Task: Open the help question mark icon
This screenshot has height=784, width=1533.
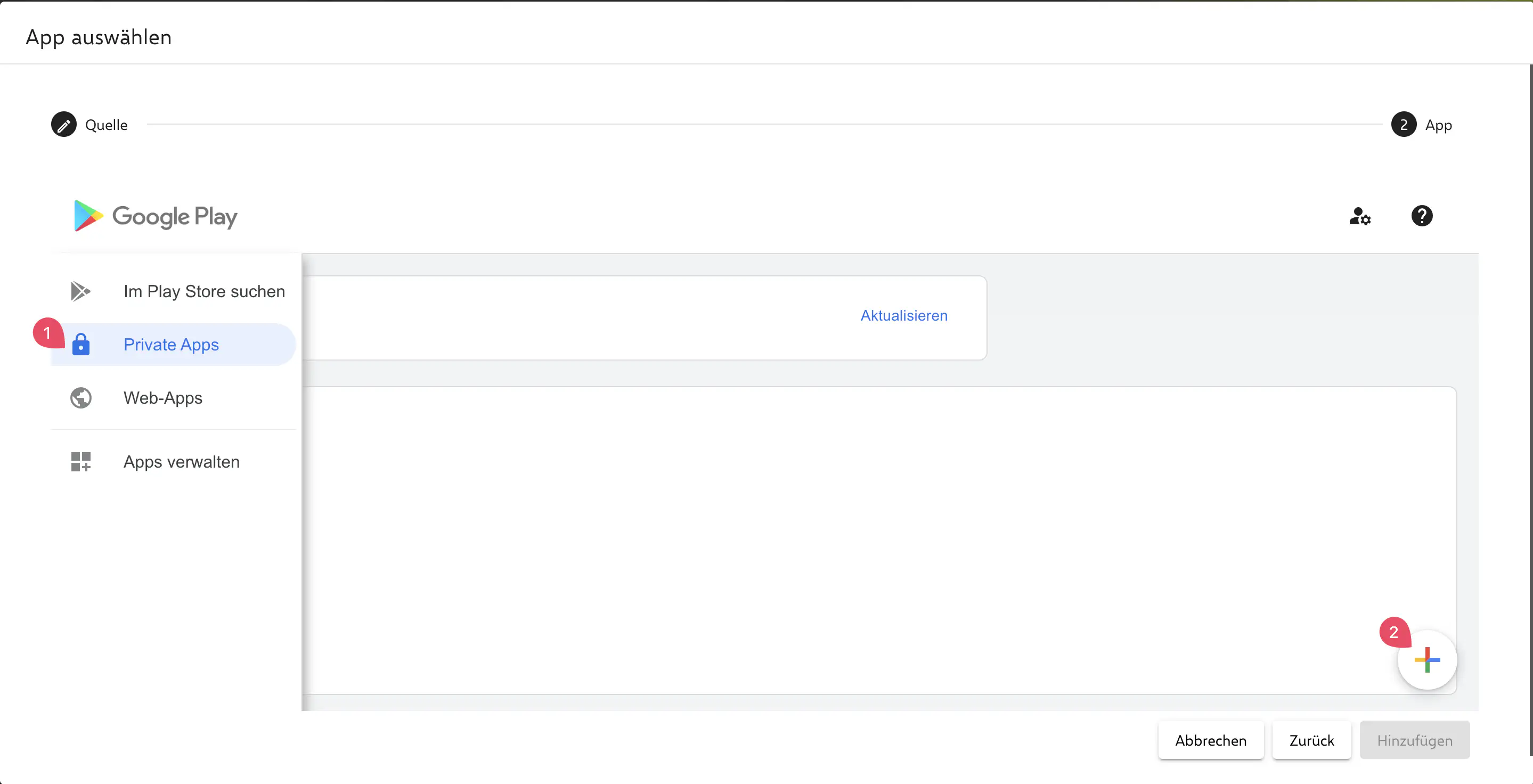Action: click(1422, 216)
